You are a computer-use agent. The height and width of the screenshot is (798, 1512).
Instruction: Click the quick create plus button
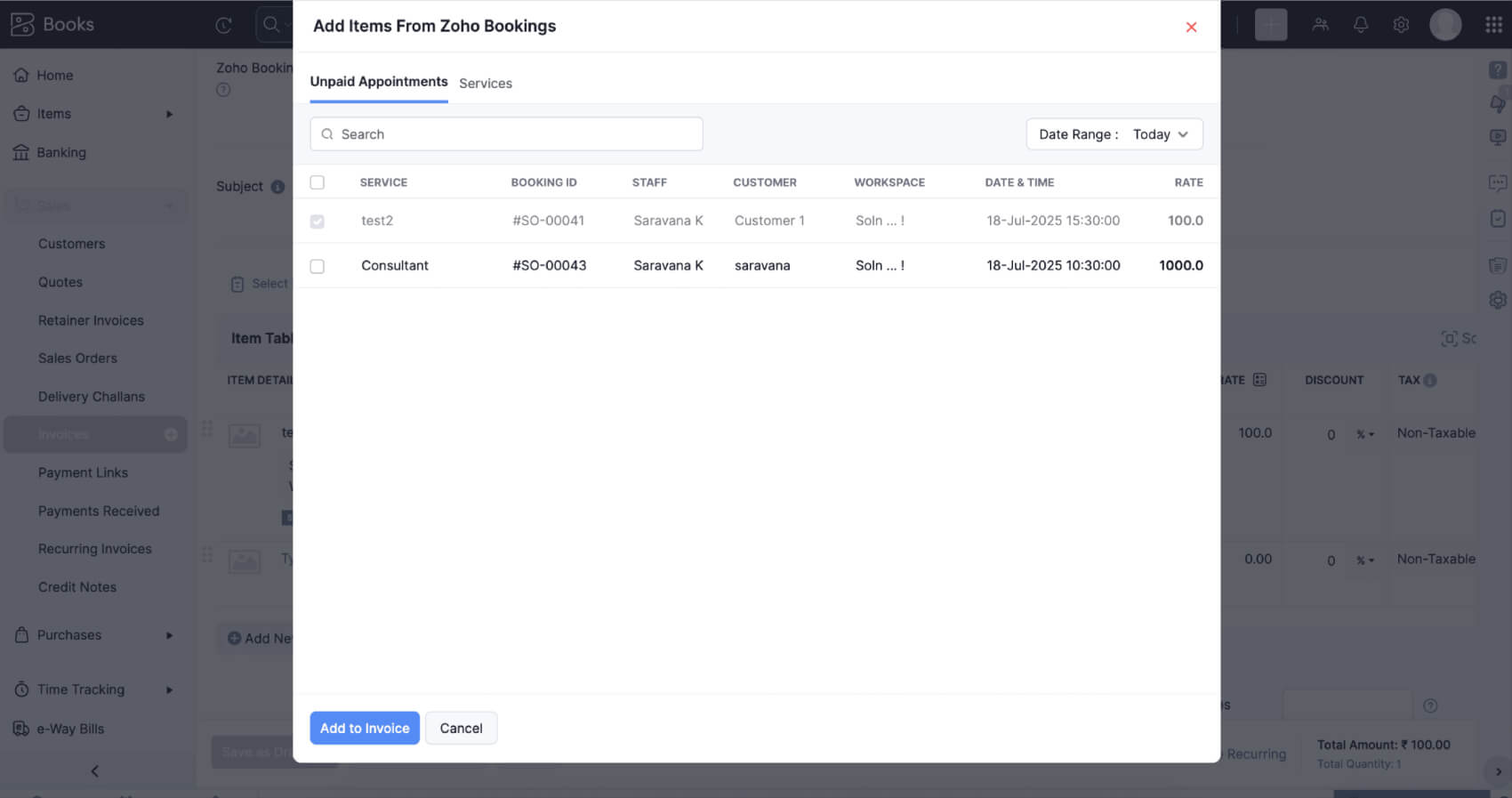1271,25
